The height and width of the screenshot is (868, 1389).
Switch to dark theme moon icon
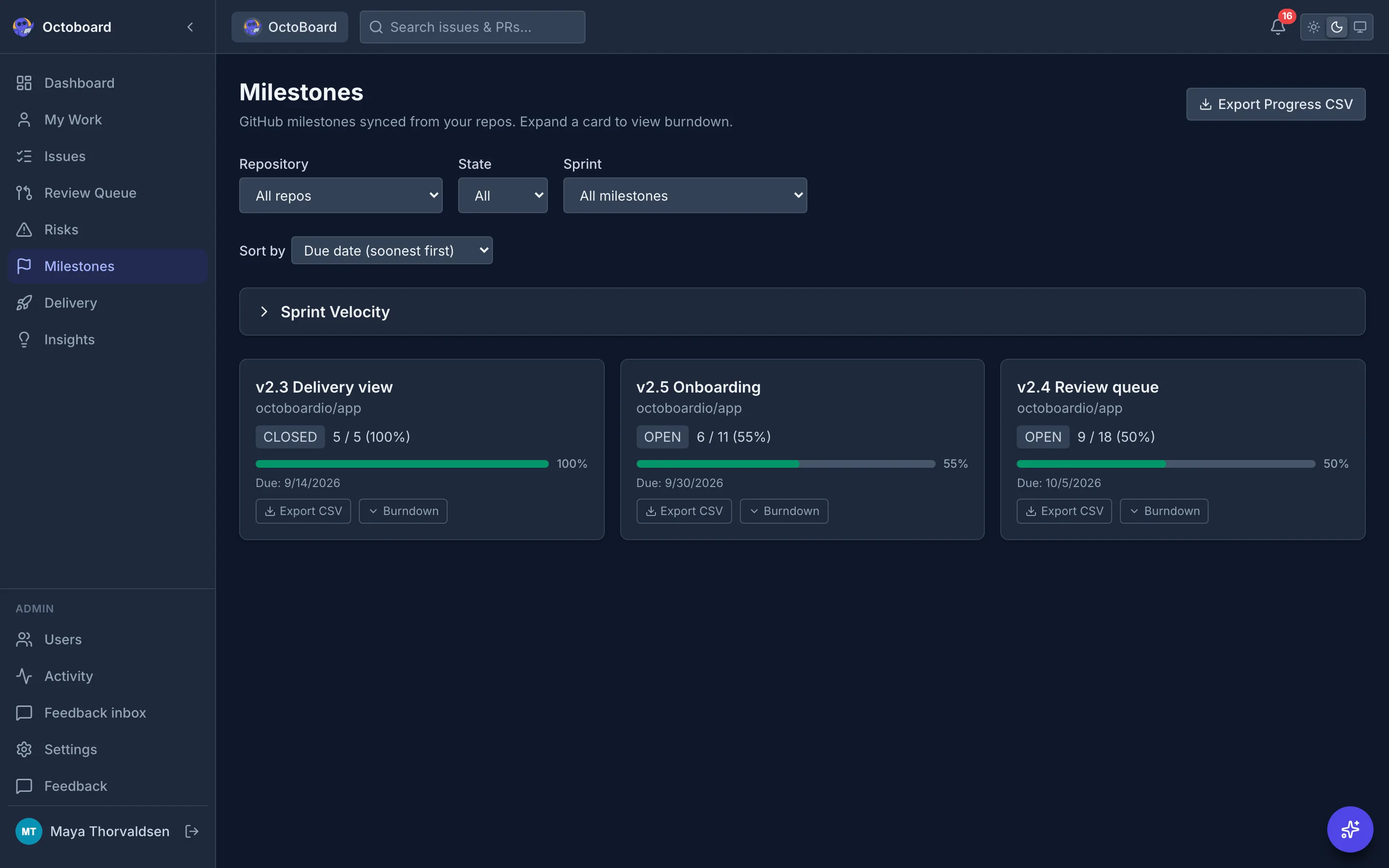(1337, 27)
